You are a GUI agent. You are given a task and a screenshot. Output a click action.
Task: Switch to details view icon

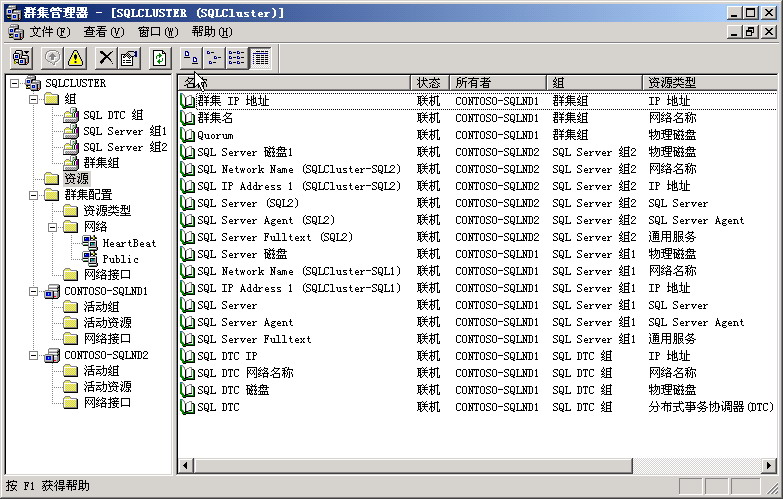260,58
